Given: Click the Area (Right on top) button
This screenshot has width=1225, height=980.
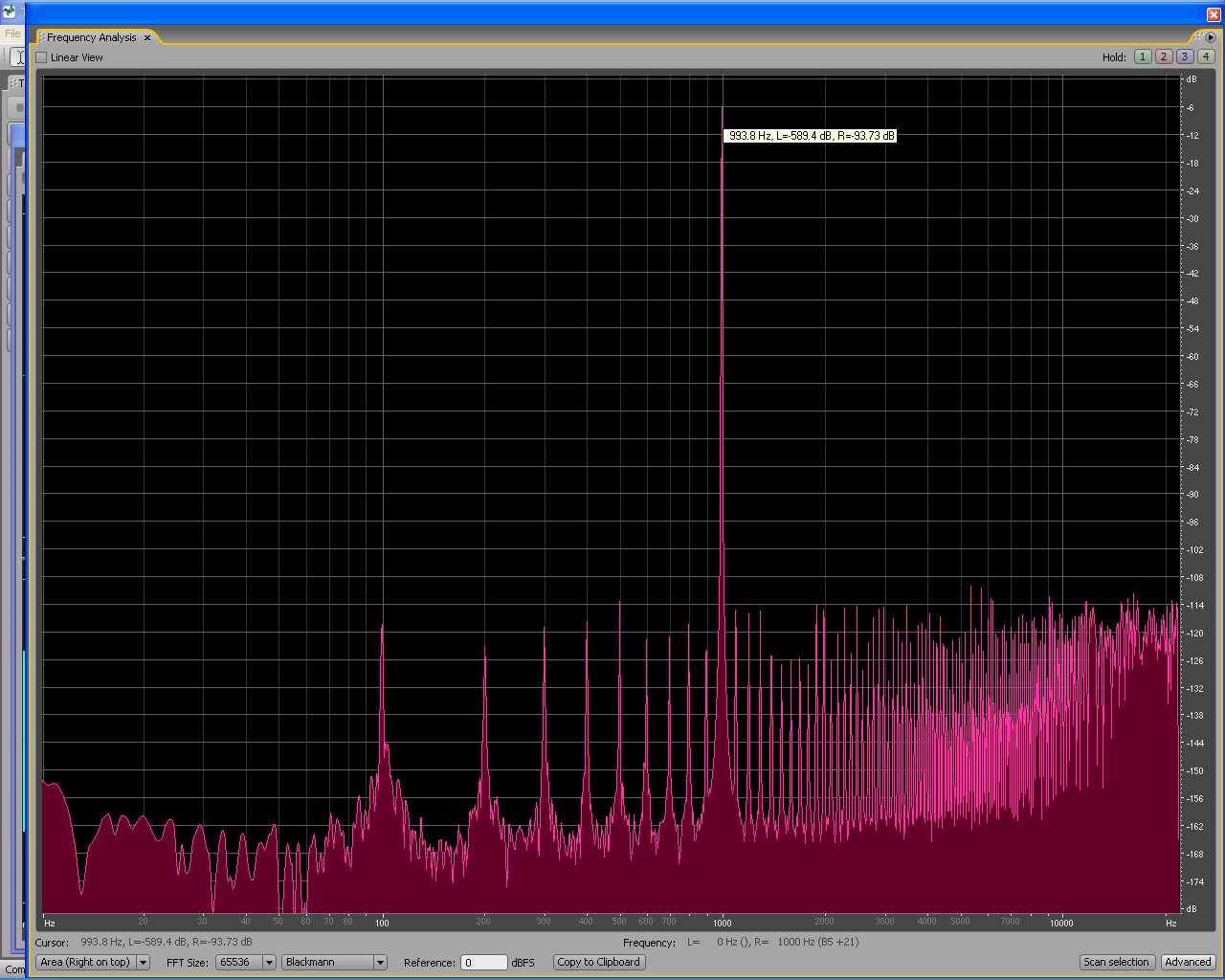Looking at the screenshot, I should [x=85, y=962].
